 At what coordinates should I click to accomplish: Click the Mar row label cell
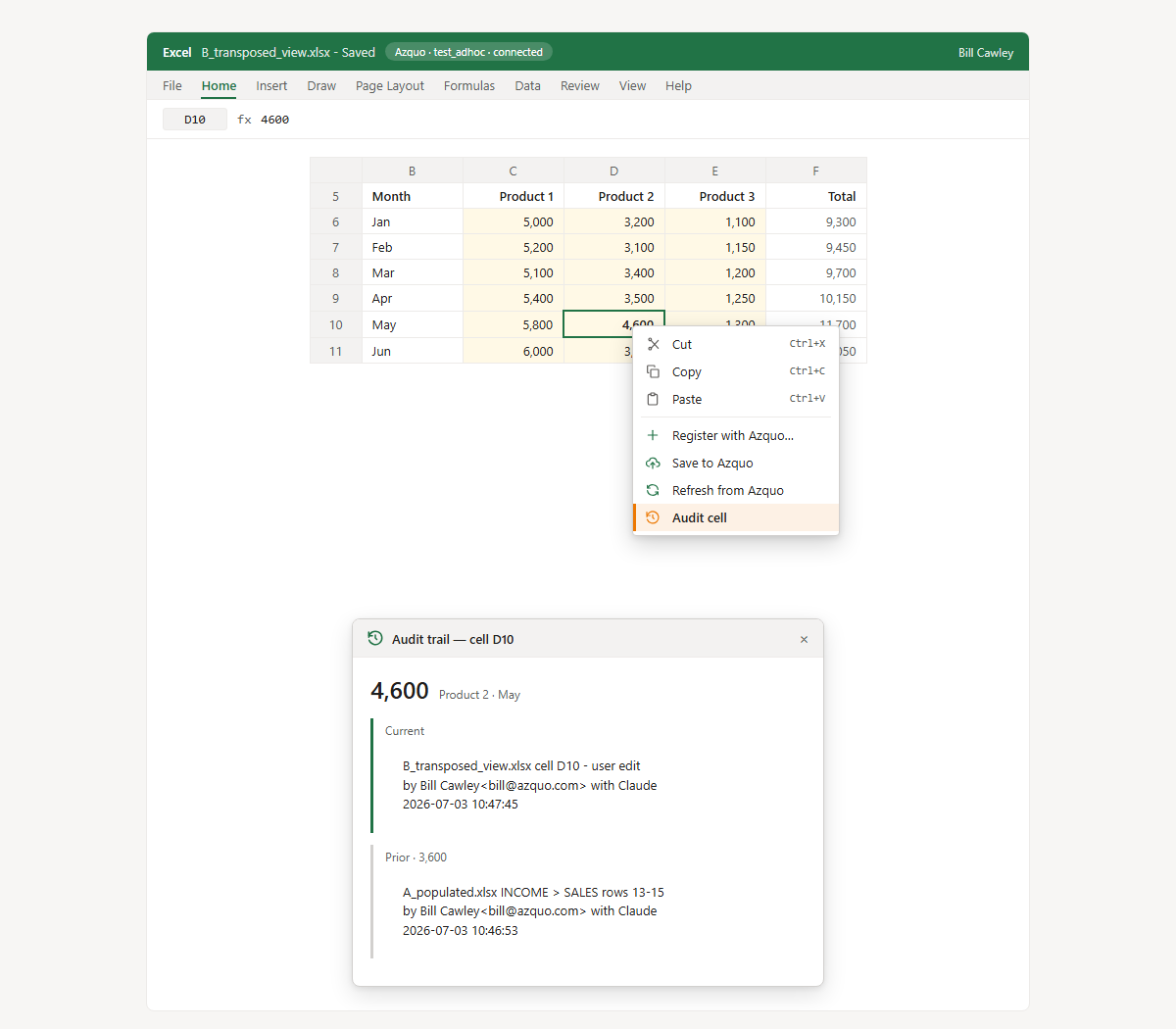click(x=413, y=272)
